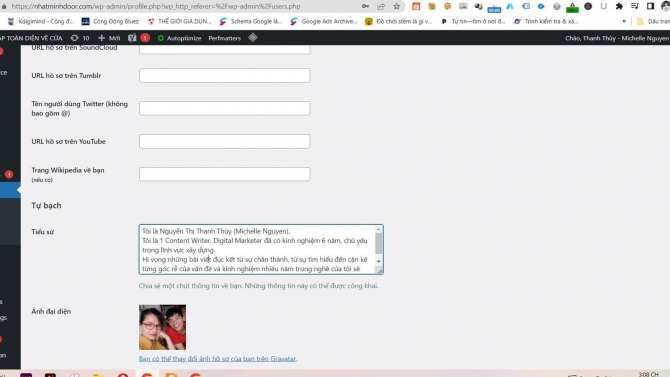Click the dark round K extension icon
The height and width of the screenshot is (377, 670).
coord(588,6)
